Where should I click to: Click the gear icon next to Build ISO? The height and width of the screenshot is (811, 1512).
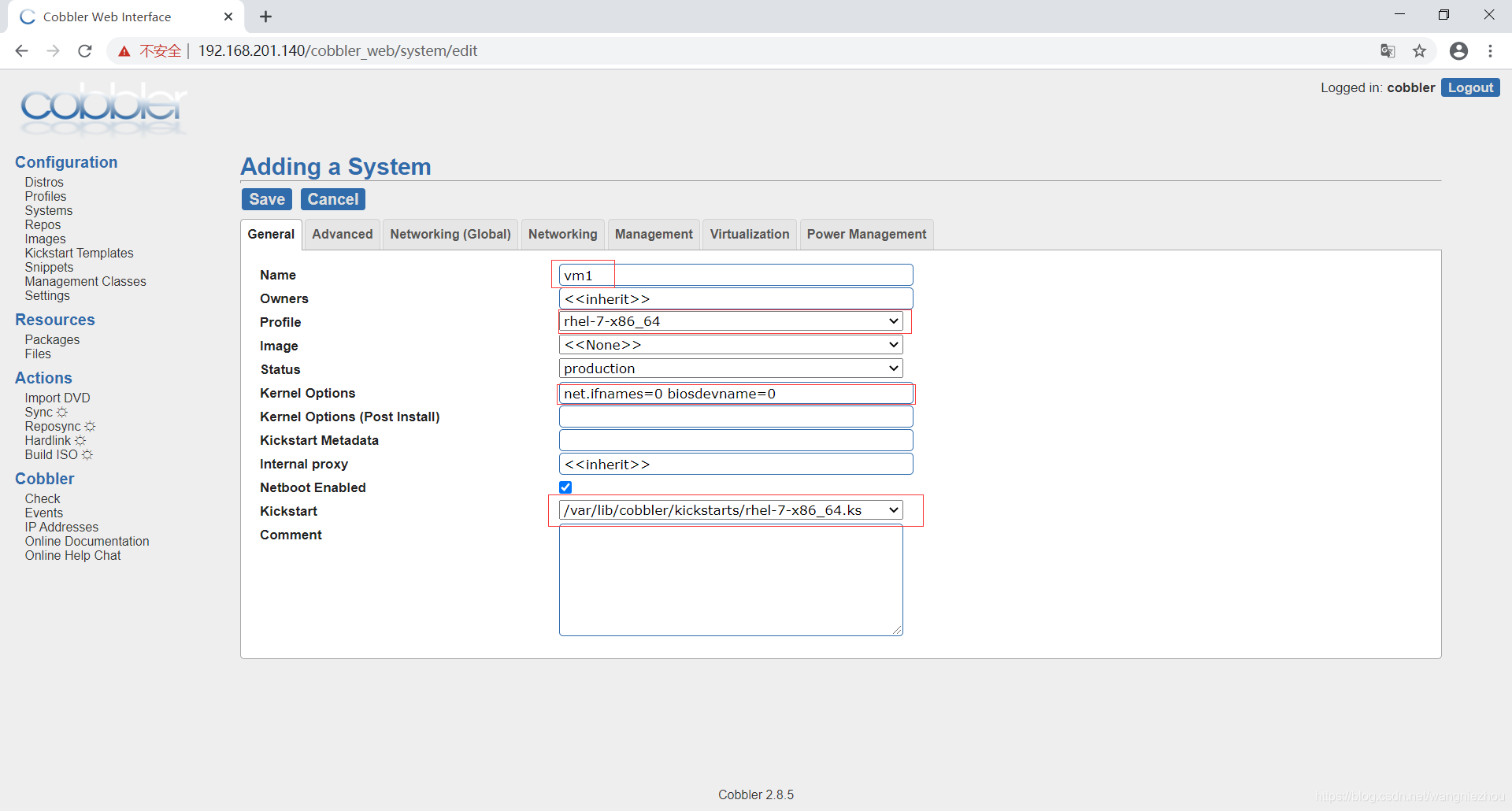87,455
